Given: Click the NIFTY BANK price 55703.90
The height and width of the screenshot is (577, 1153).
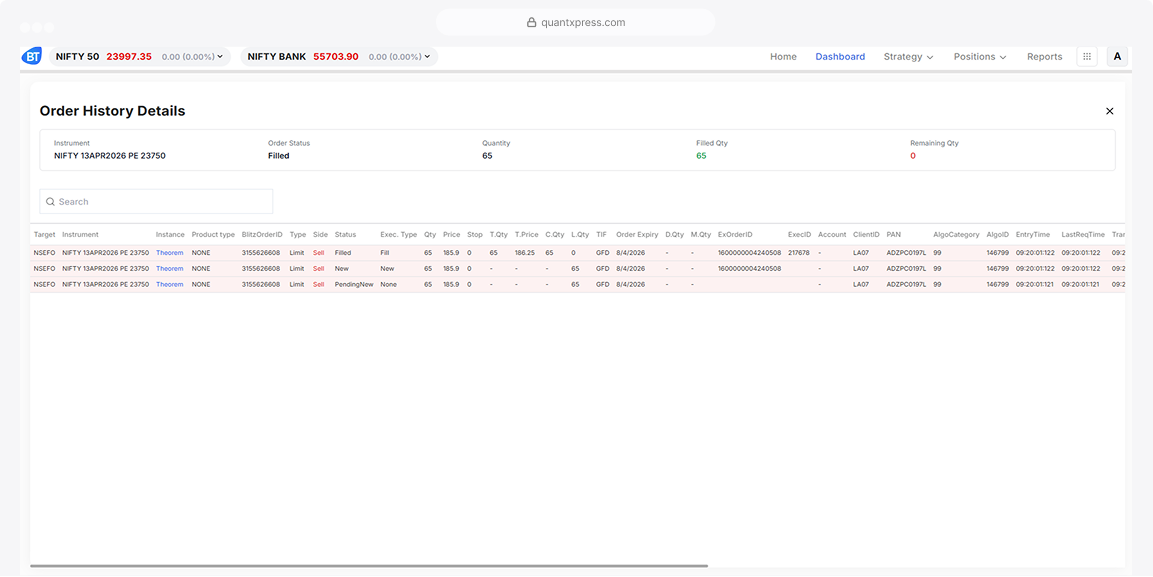Looking at the screenshot, I should coord(336,57).
